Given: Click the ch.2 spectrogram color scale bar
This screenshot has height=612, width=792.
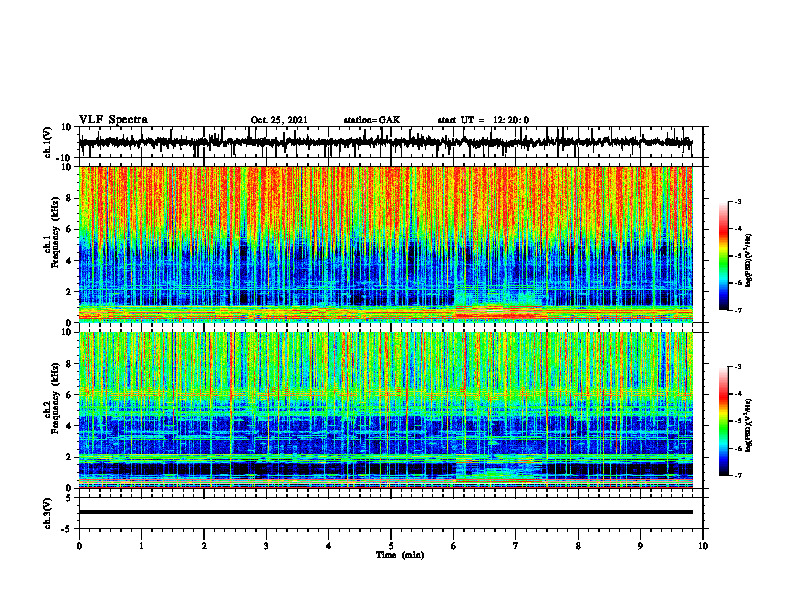Looking at the screenshot, I should [x=723, y=421].
